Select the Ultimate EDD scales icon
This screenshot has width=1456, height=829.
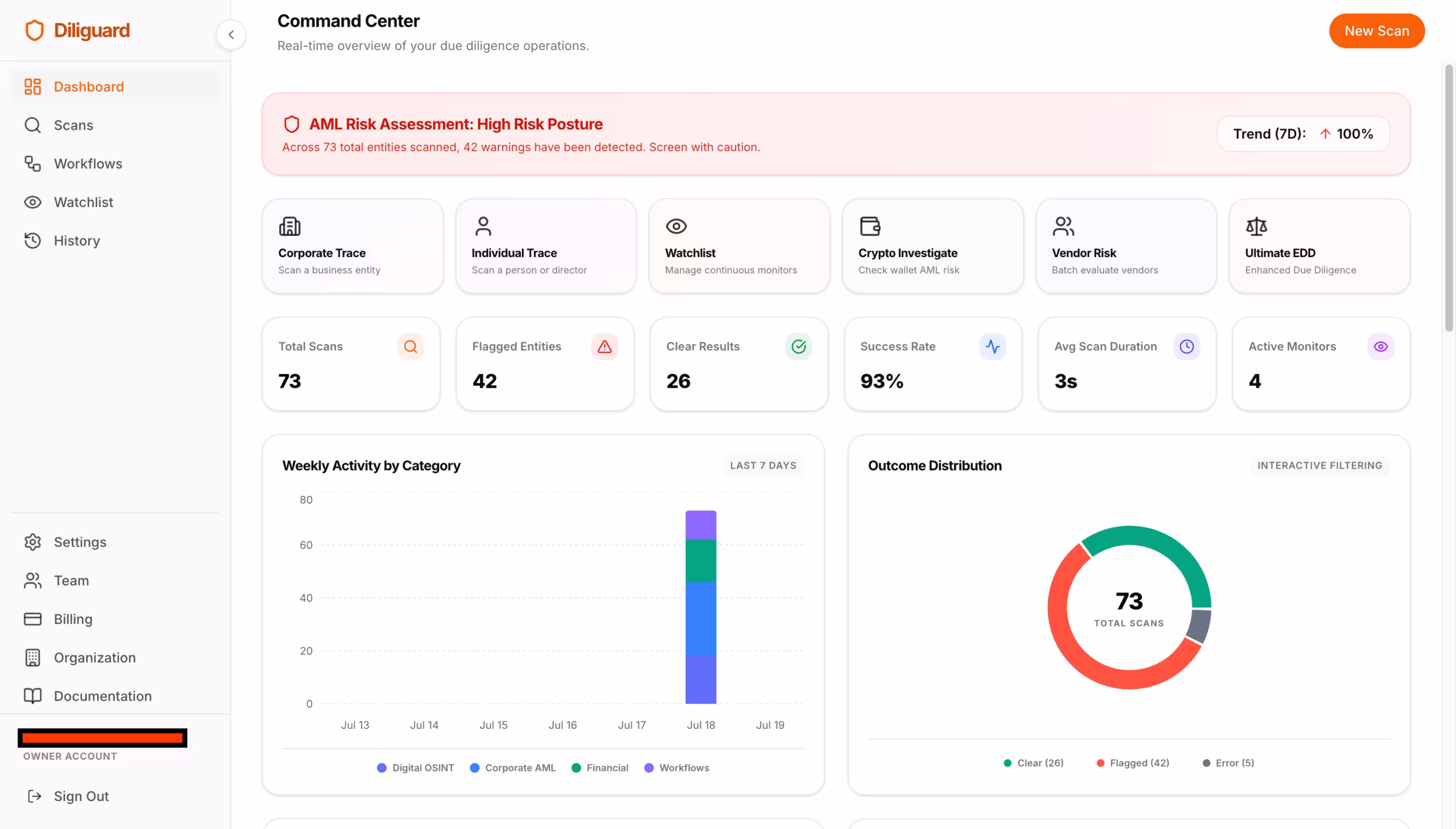tap(1256, 226)
